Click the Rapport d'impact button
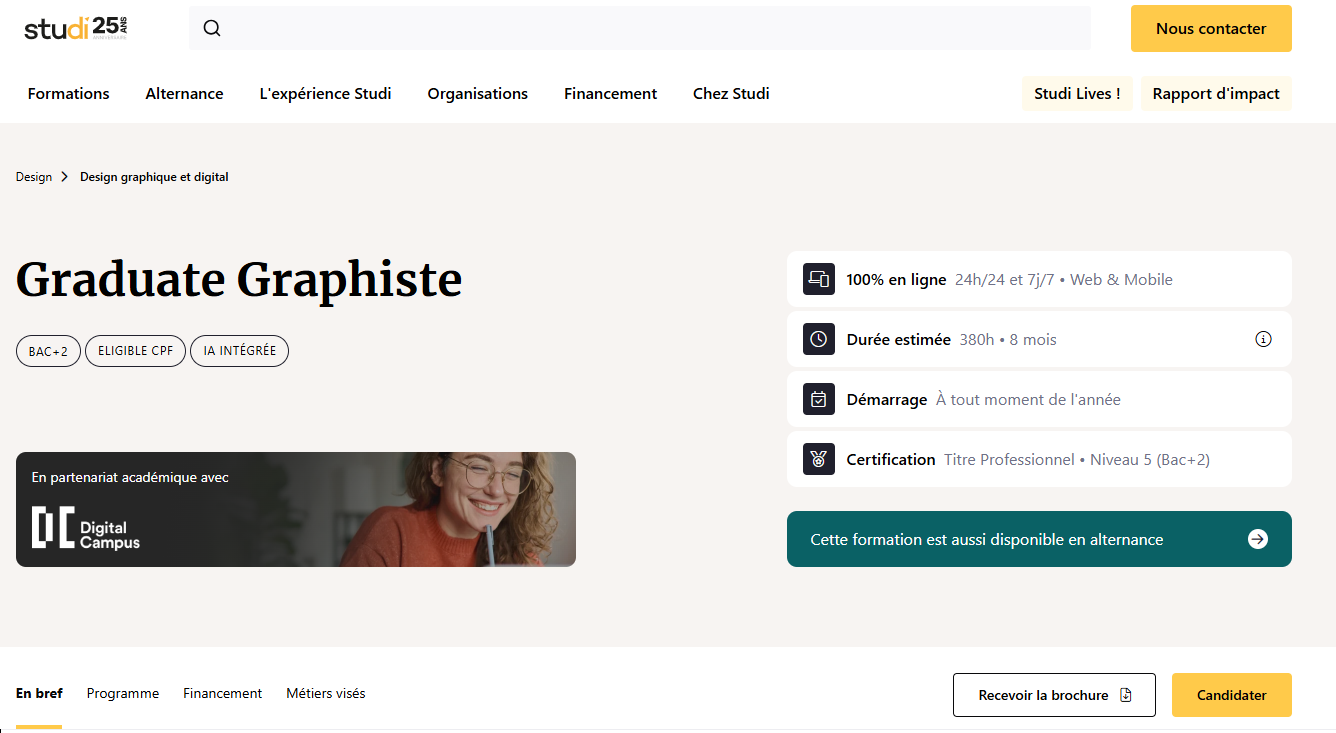This screenshot has height=733, width=1336. pos(1216,94)
